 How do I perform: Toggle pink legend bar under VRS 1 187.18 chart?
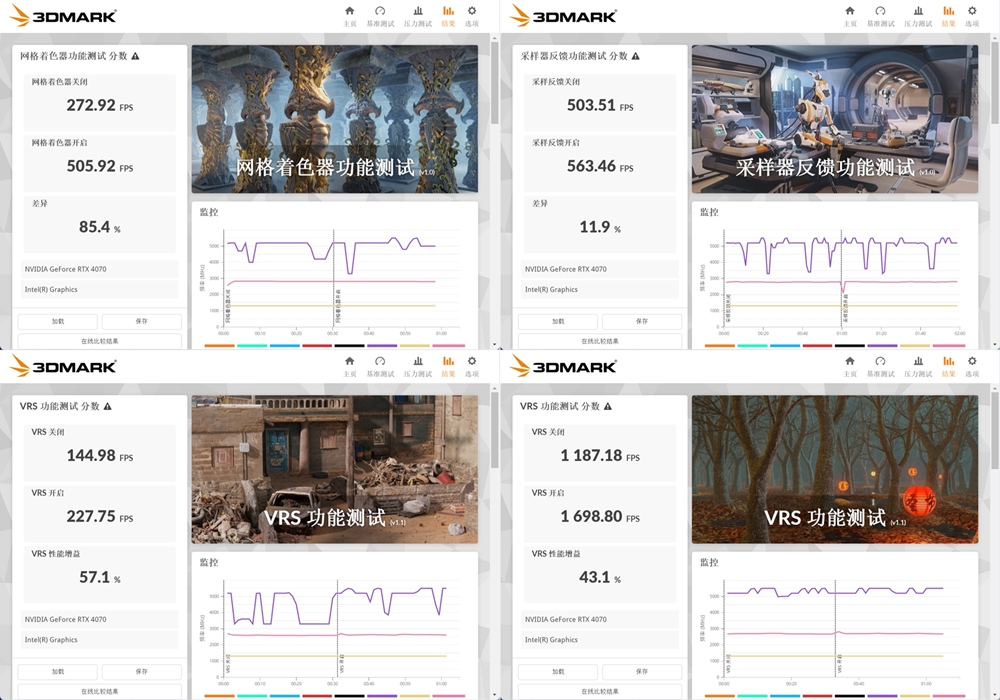click(x=948, y=696)
